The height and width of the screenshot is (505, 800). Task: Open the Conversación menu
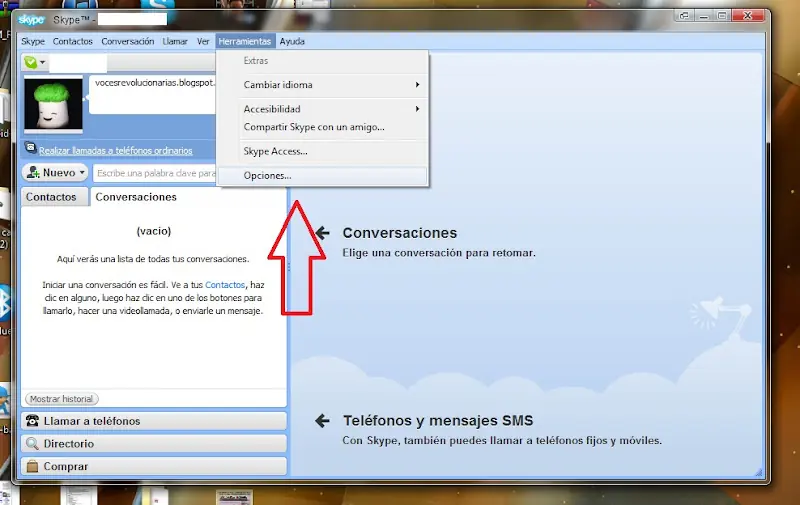128,41
